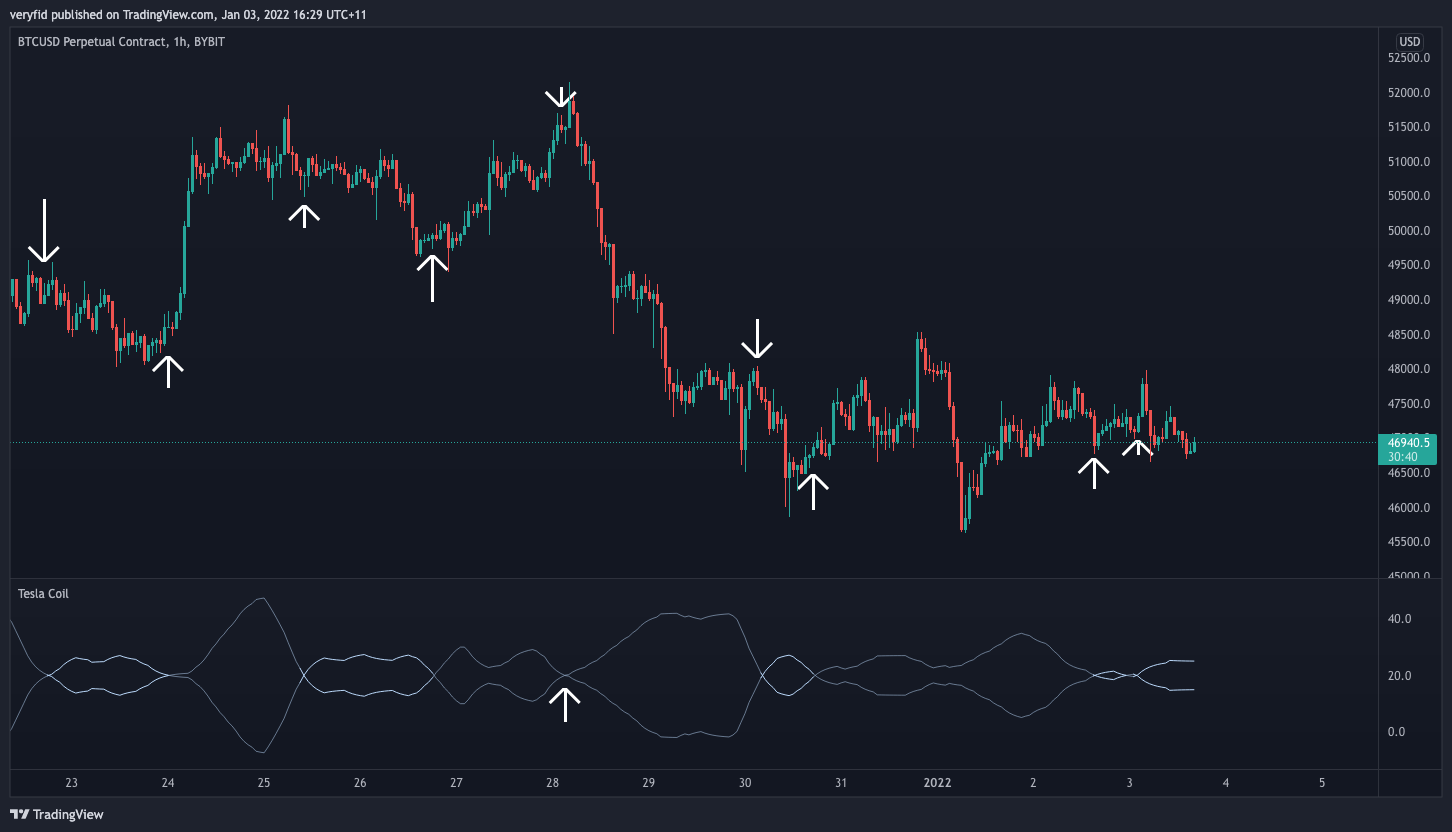Click date label 30 on time axis

tap(744, 783)
